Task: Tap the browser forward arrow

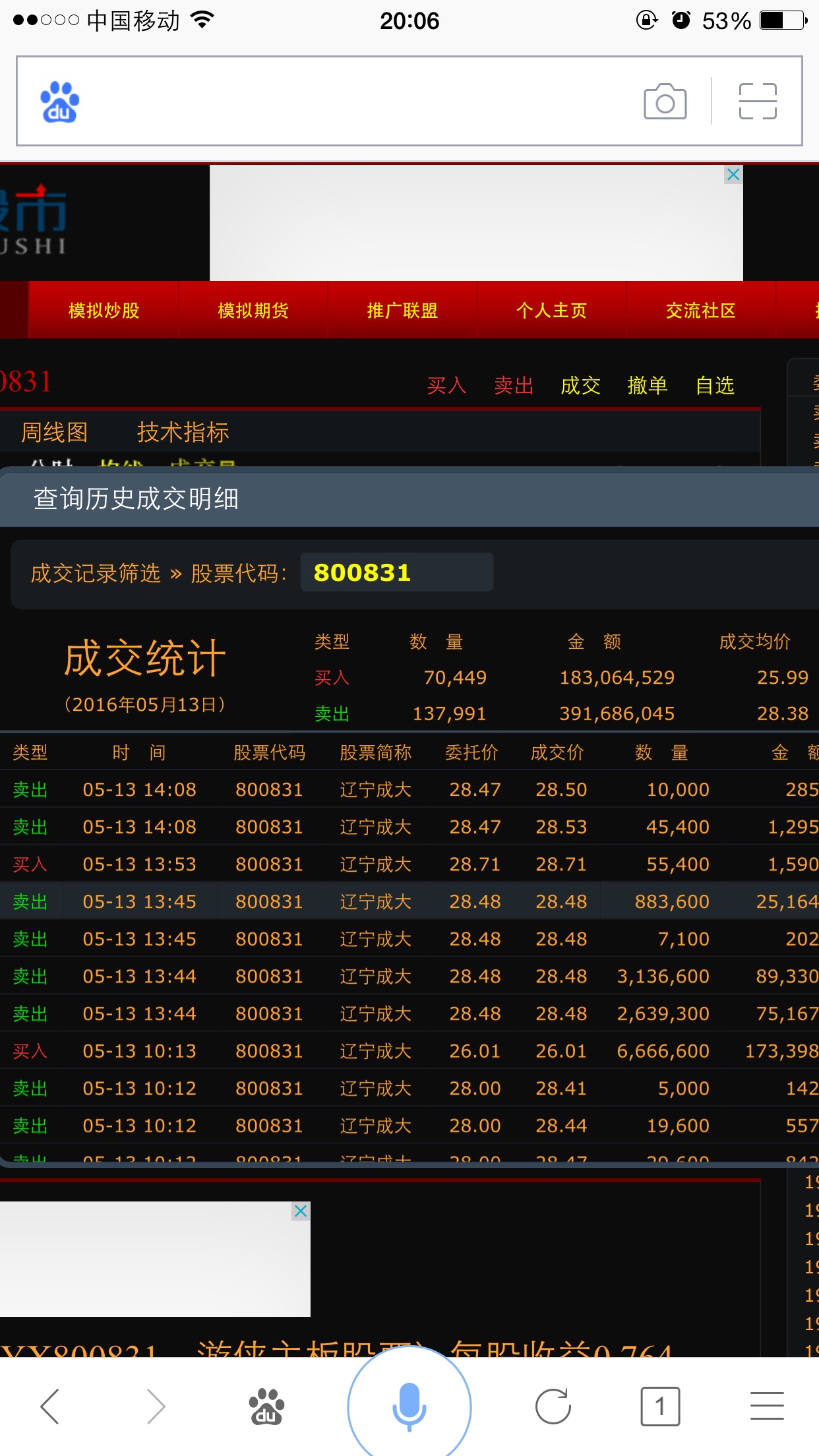Action: pyautogui.click(x=156, y=1407)
